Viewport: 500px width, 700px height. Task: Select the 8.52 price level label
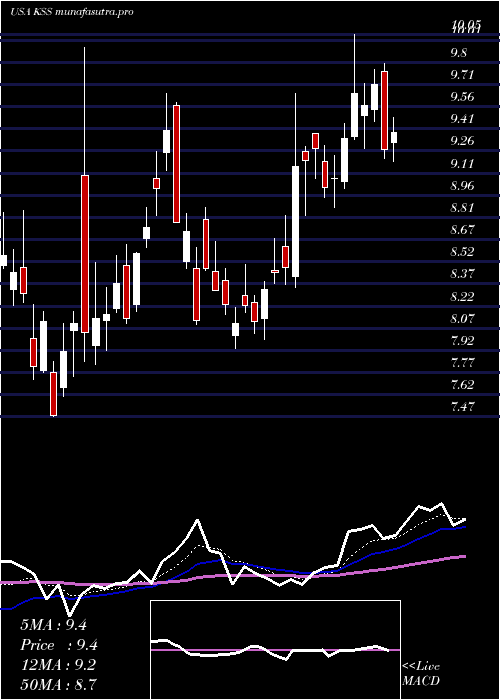coord(462,252)
